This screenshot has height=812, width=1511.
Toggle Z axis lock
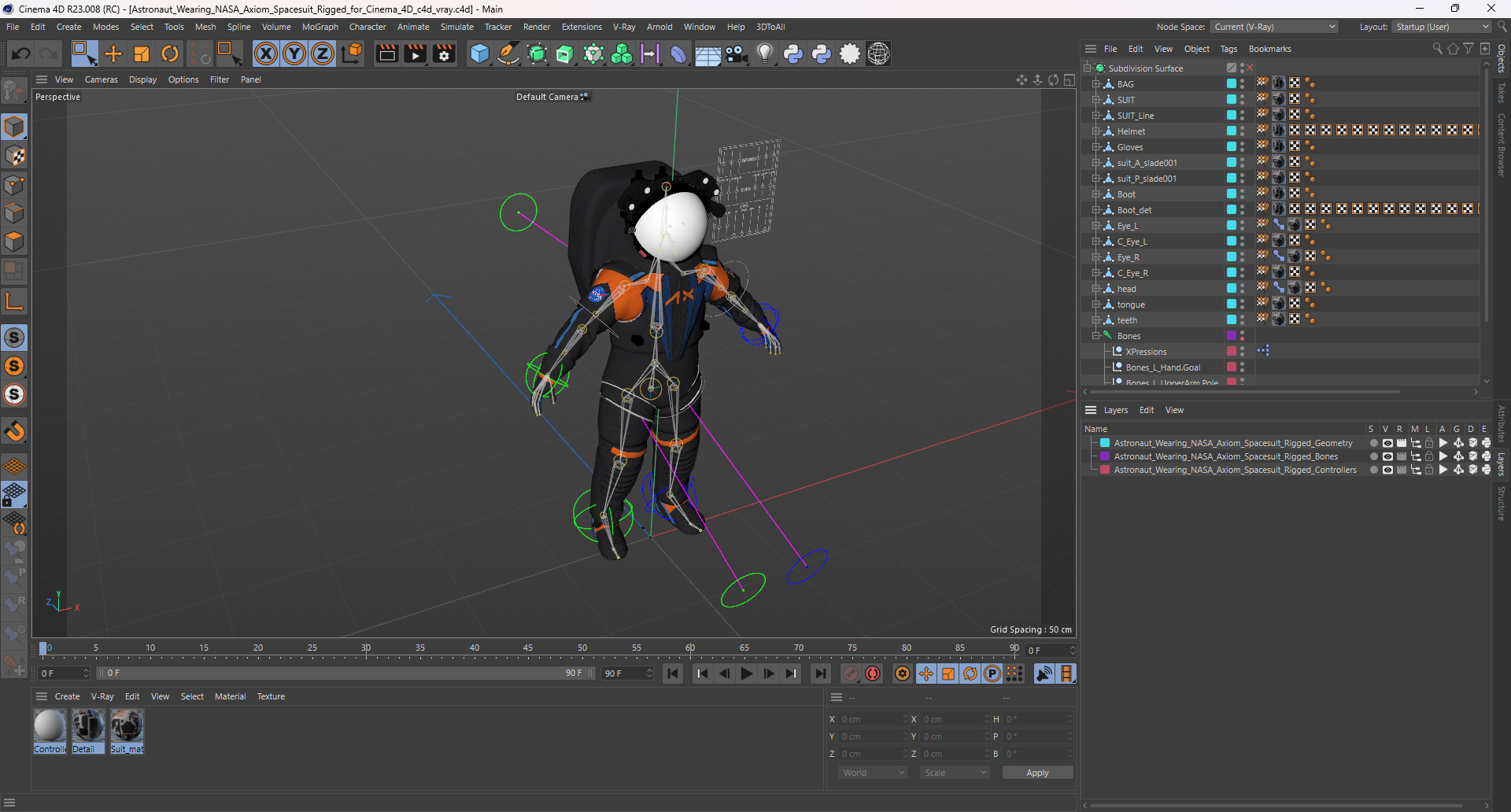pyautogui.click(x=323, y=54)
